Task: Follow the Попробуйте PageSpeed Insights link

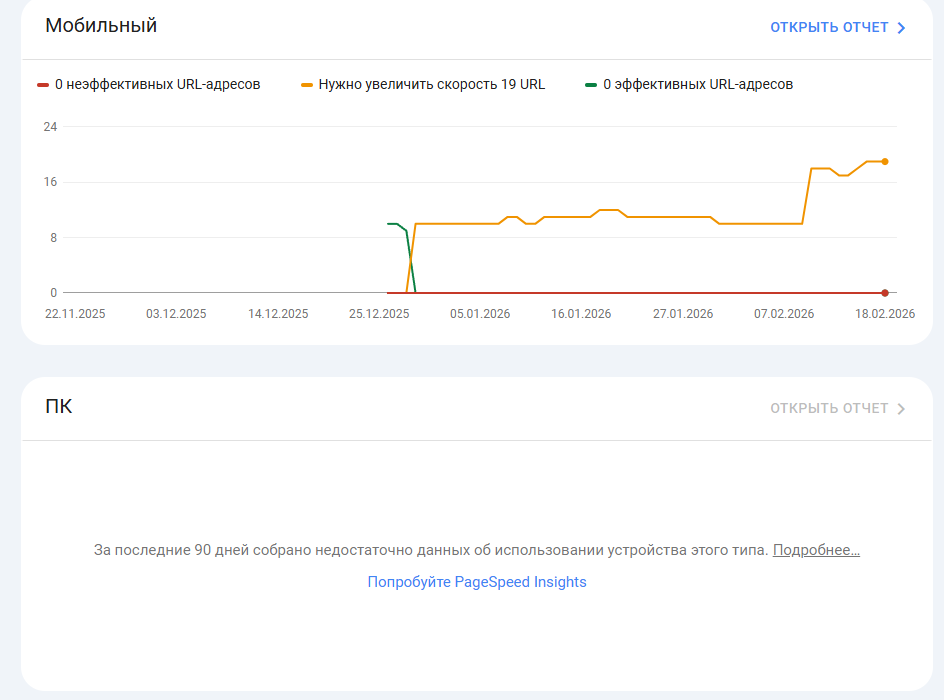Action: click(x=477, y=582)
